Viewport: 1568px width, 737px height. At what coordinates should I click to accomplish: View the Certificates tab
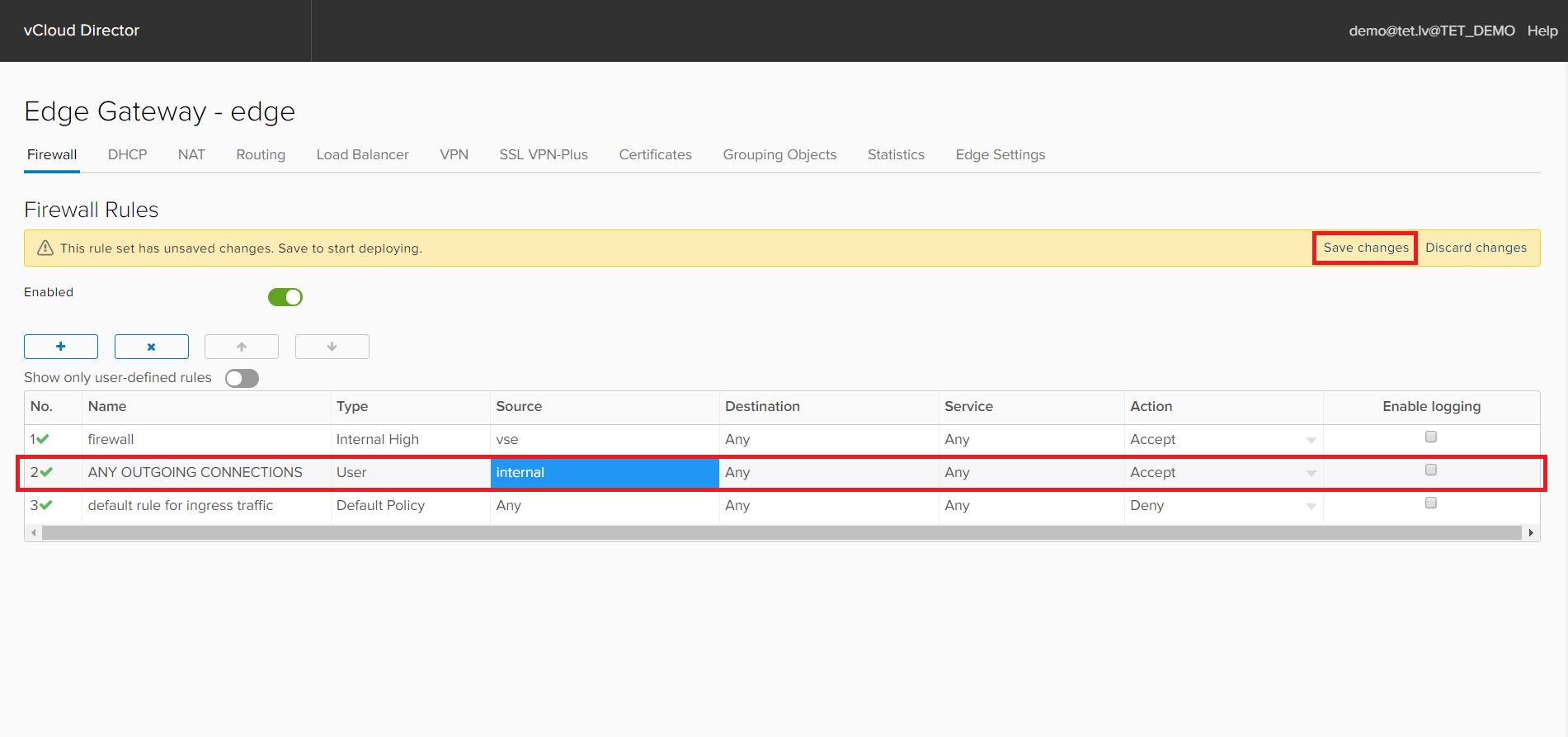(656, 154)
